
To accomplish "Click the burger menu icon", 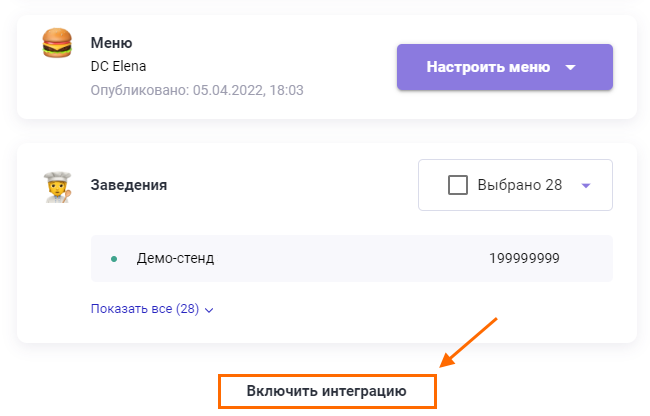I will coord(57,44).
